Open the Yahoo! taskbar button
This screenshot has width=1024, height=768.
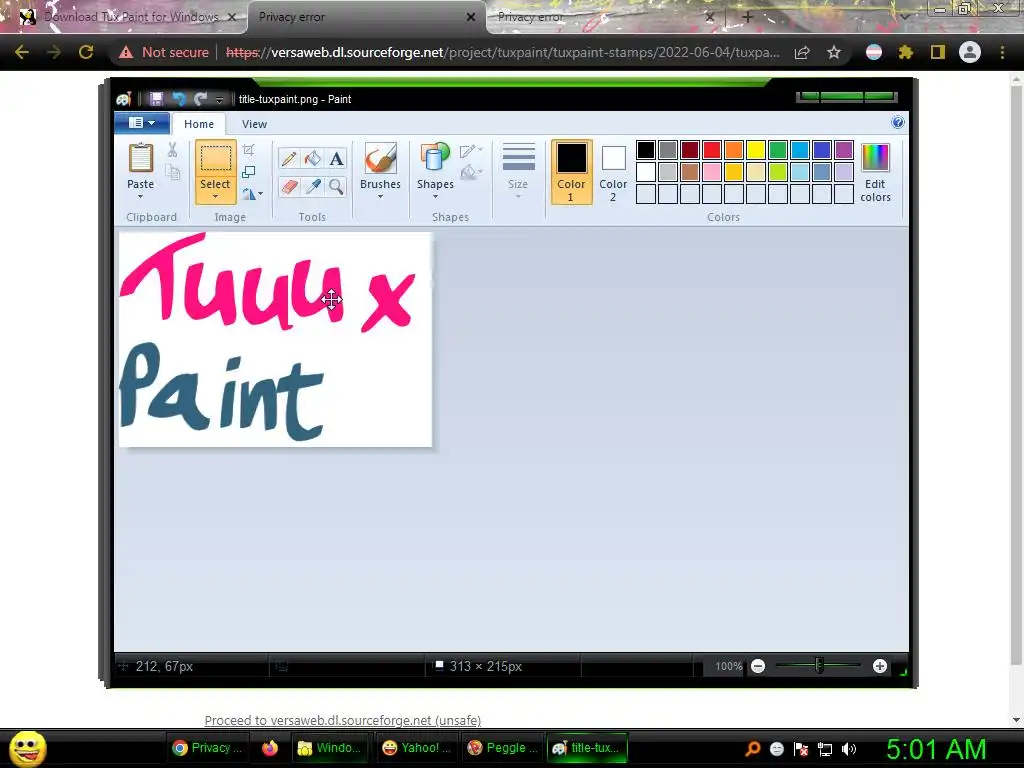pos(416,748)
